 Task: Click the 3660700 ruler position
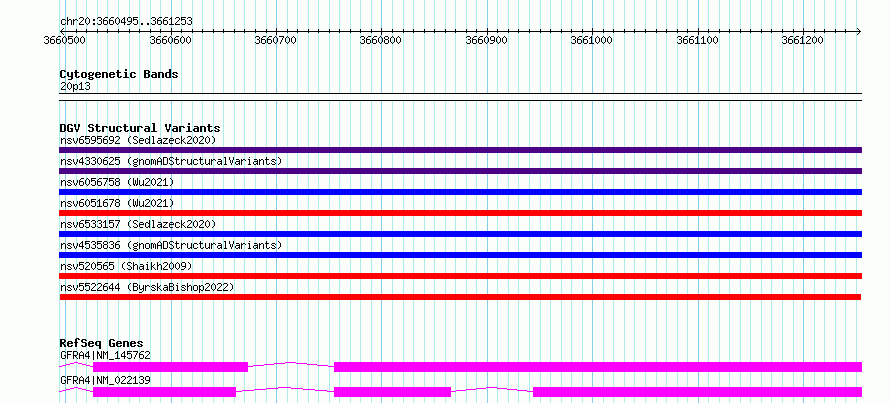click(276, 40)
